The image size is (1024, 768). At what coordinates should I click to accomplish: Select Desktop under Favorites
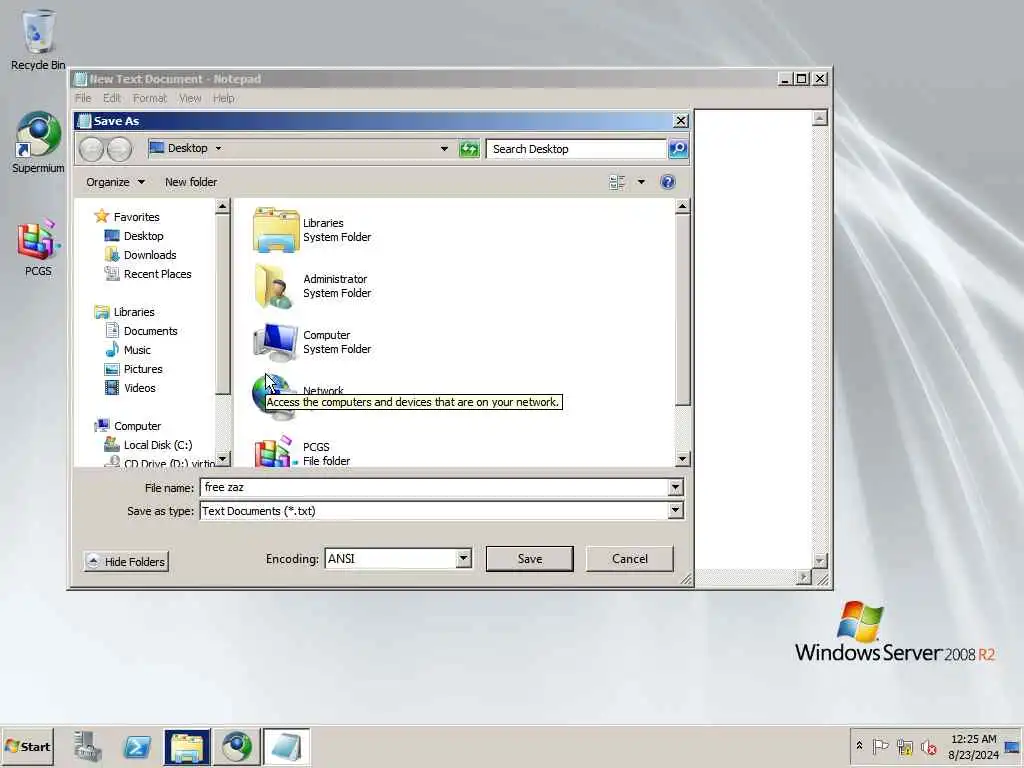[x=143, y=236]
